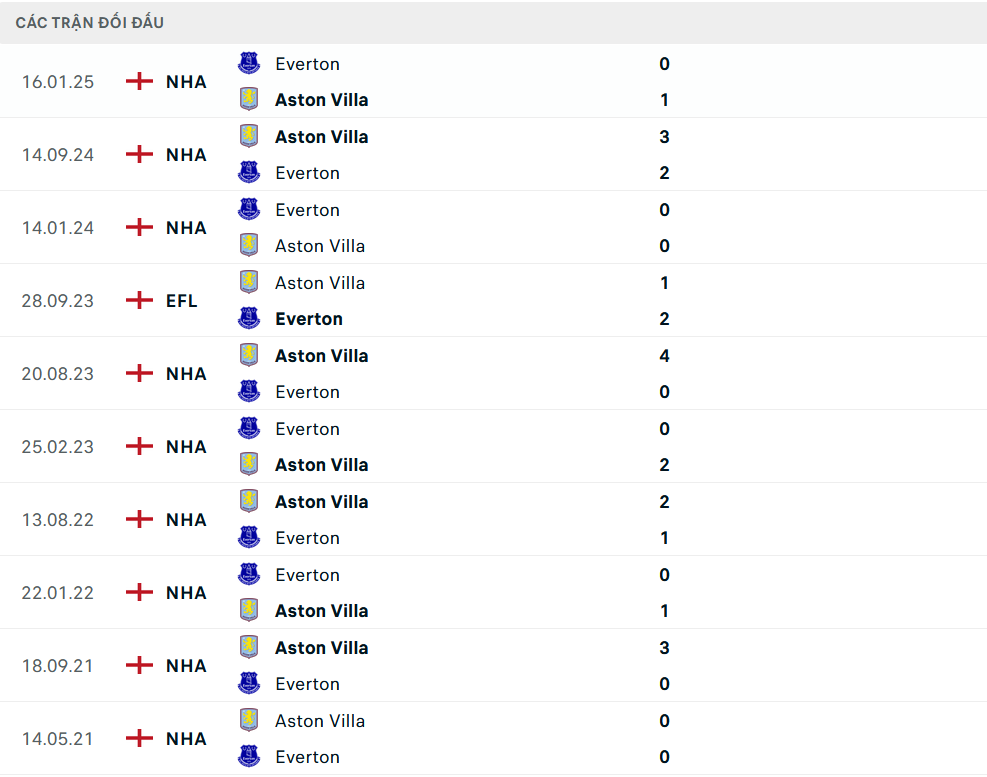This screenshot has width=987, height=777.
Task: Click the Everton crest in the 22.01.22 row
Action: 247,574
